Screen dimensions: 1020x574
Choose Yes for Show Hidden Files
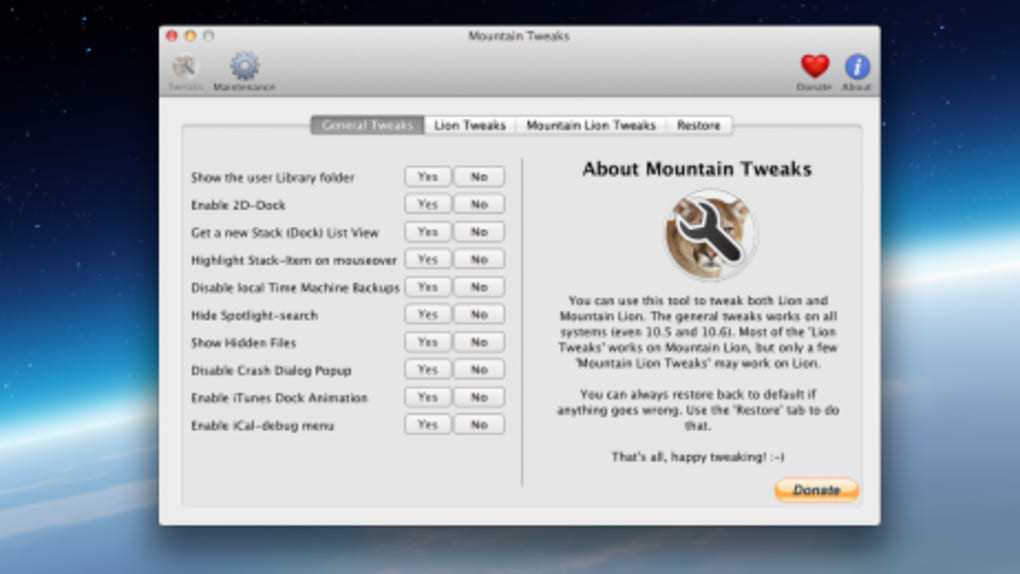click(427, 342)
